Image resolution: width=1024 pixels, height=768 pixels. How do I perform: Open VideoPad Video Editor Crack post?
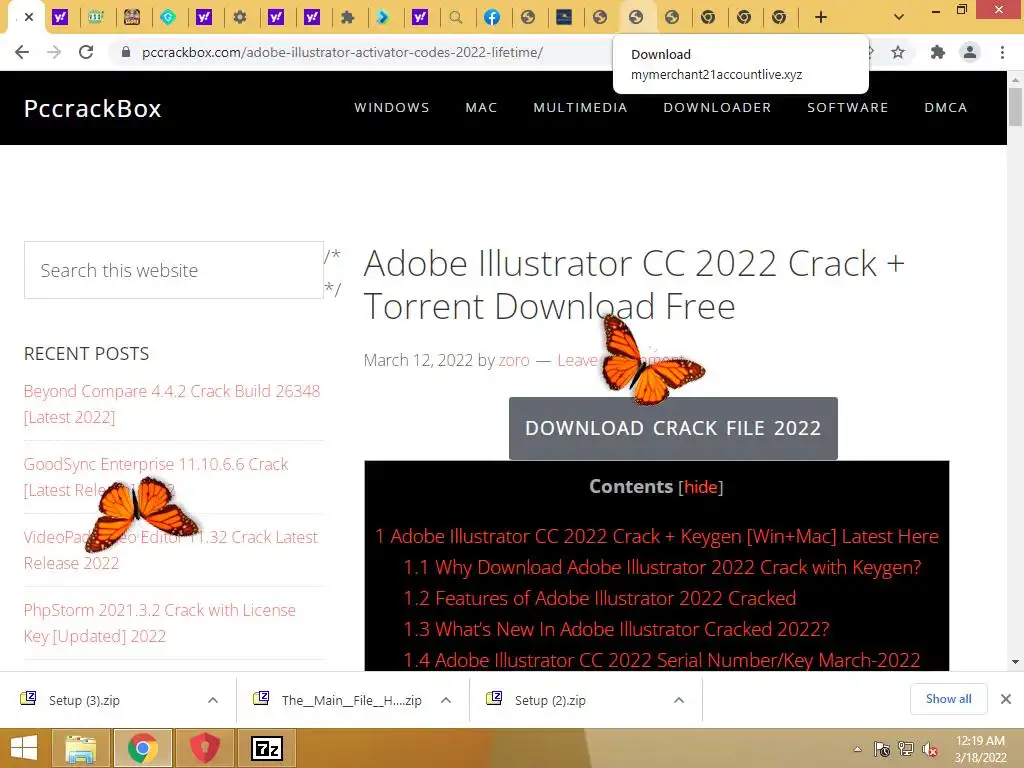(x=170, y=550)
